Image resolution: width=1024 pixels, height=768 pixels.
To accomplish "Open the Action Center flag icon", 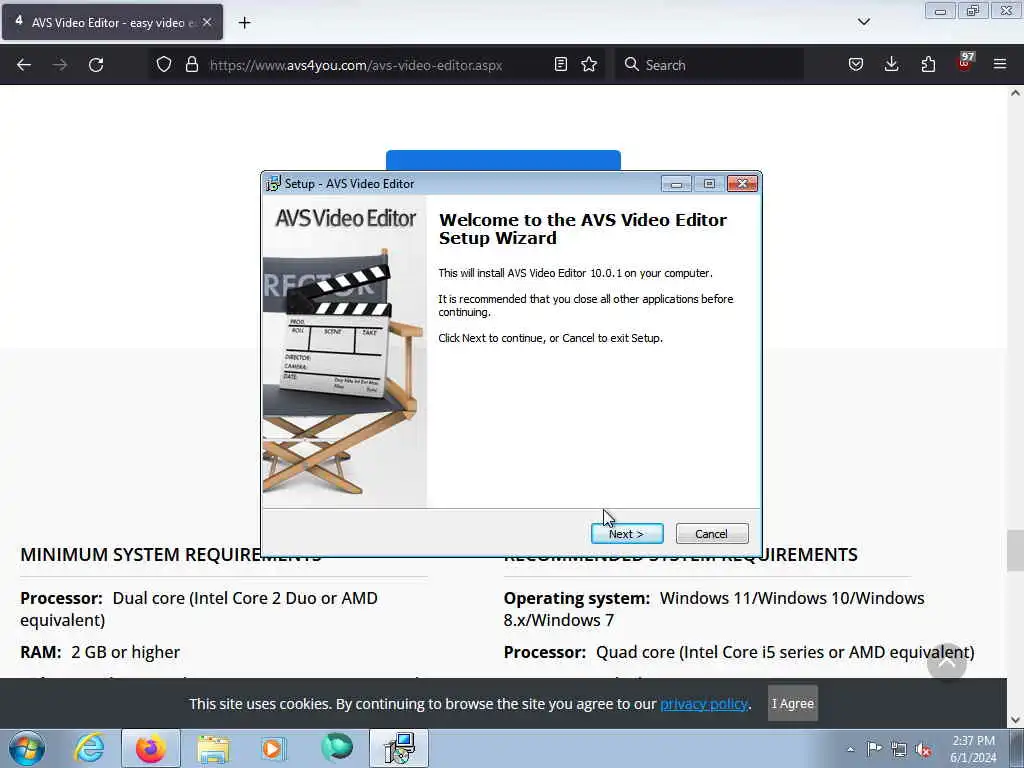I will pos(874,749).
